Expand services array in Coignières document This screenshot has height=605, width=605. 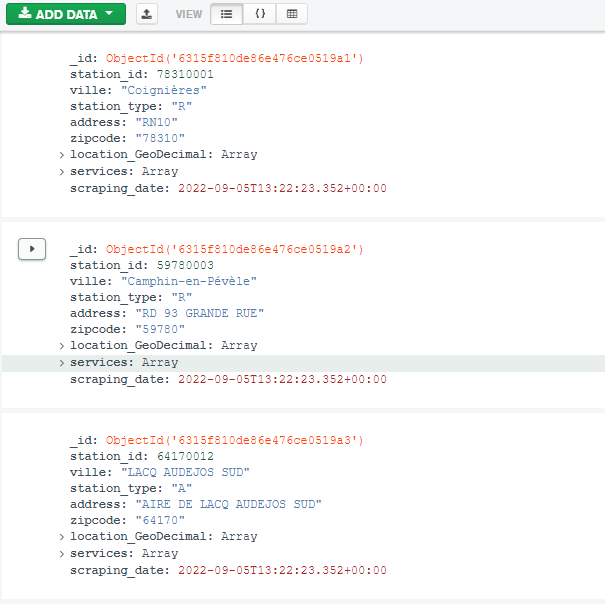62,172
